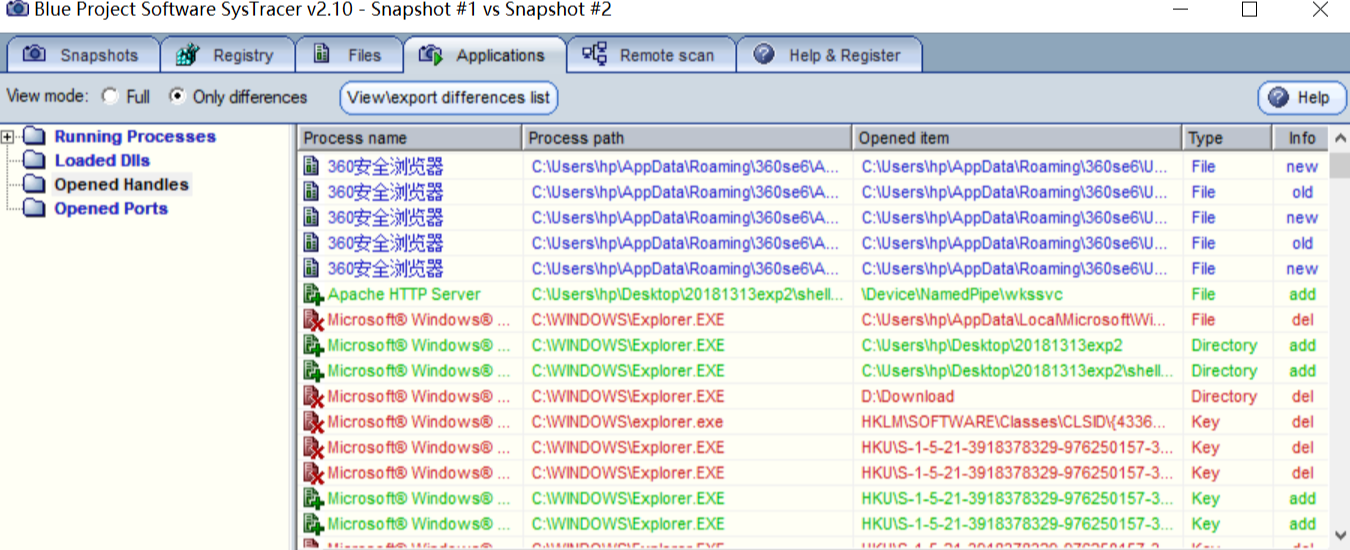Open the Files tab
Viewport: 1350px width, 550px height.
pos(348,55)
